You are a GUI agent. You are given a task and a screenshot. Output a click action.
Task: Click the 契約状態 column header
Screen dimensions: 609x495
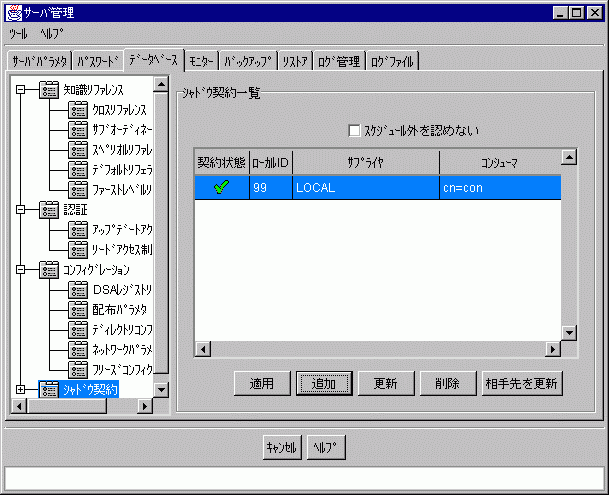click(x=222, y=163)
